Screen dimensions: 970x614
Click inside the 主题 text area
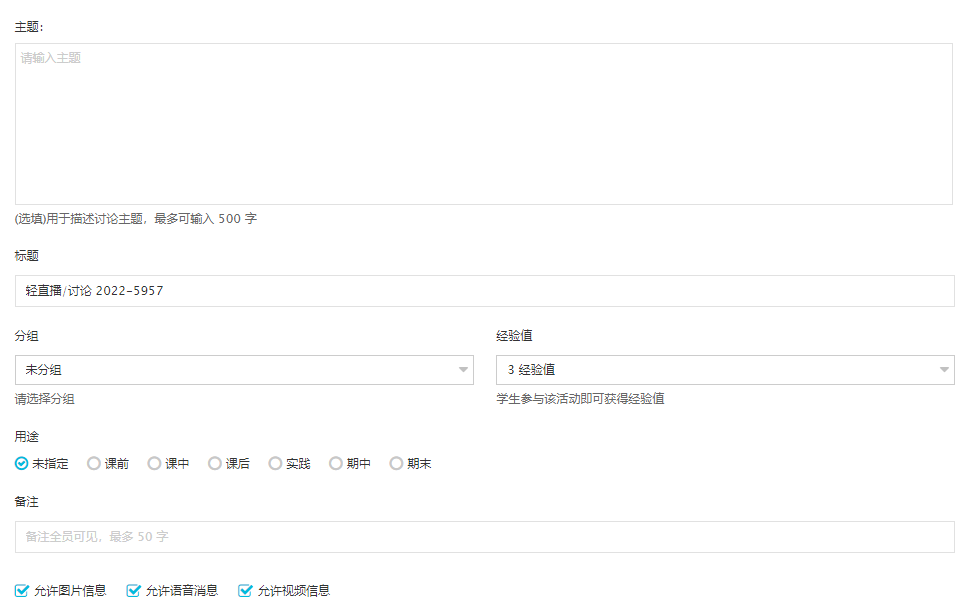pos(484,124)
